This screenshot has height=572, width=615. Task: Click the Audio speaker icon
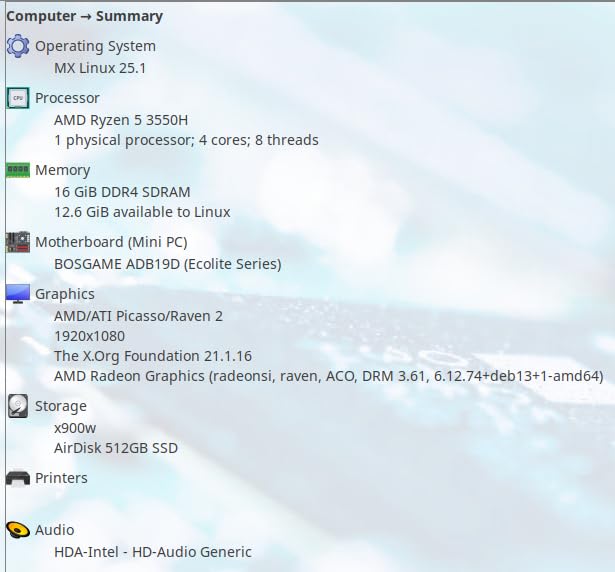pyautogui.click(x=17, y=530)
